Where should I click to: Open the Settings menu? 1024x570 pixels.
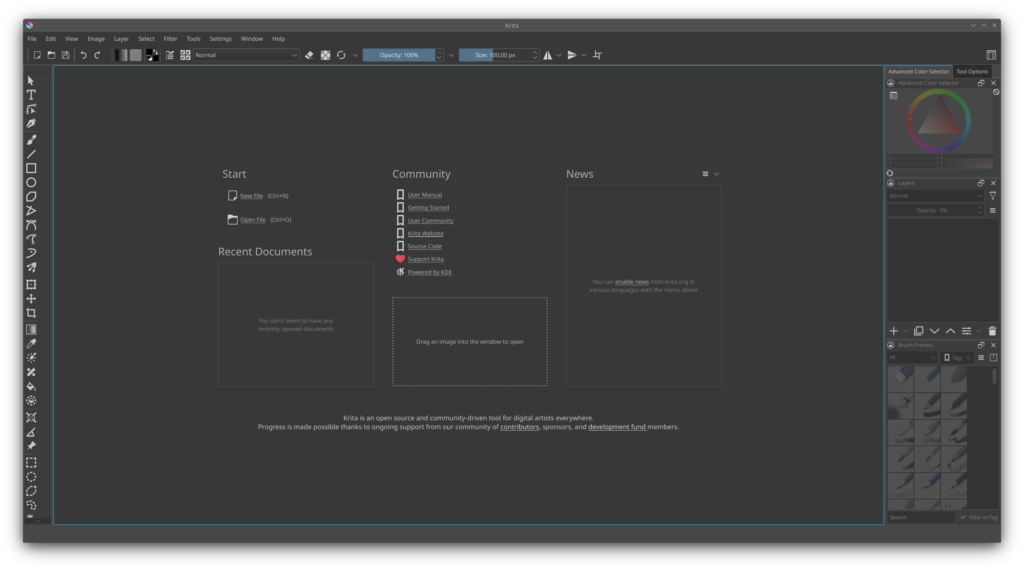221,39
